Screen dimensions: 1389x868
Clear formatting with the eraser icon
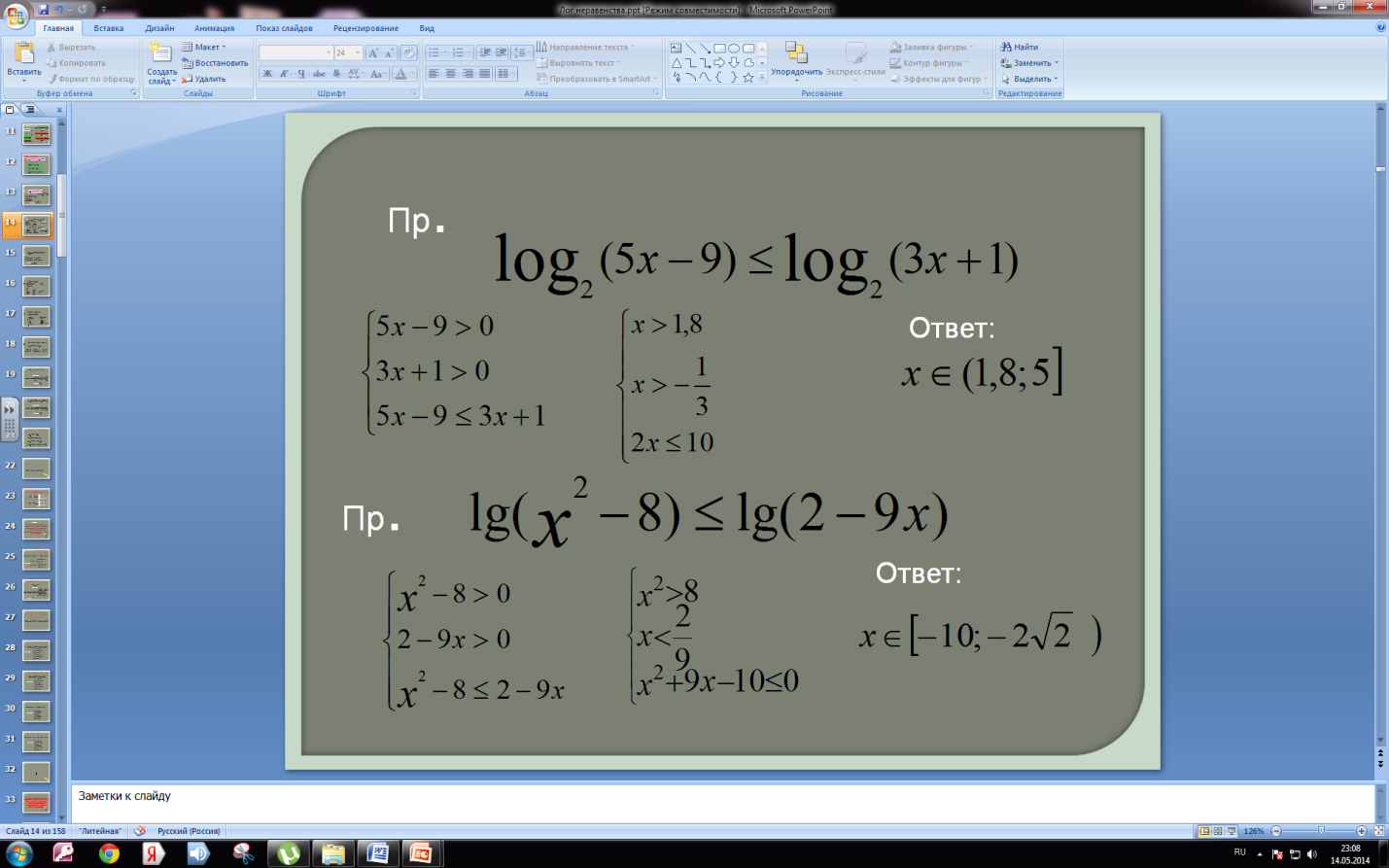[408, 52]
